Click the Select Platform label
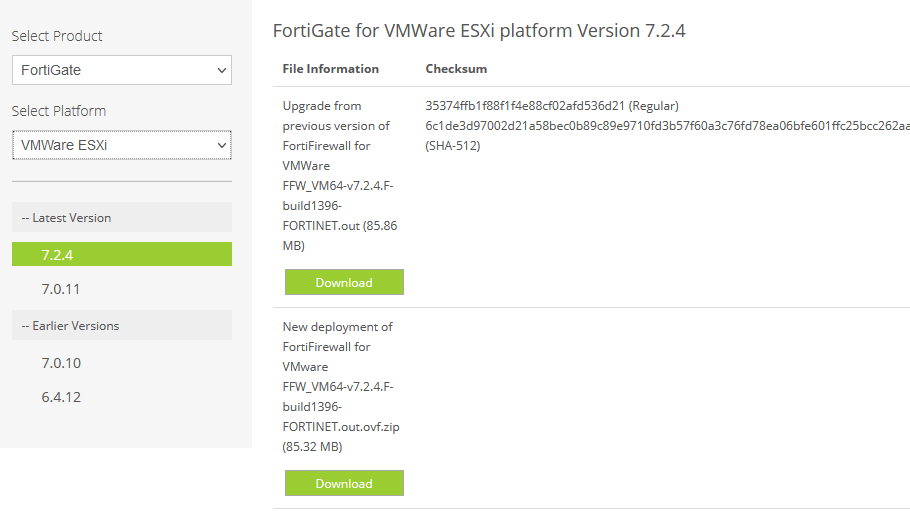910x517 pixels. (59, 111)
